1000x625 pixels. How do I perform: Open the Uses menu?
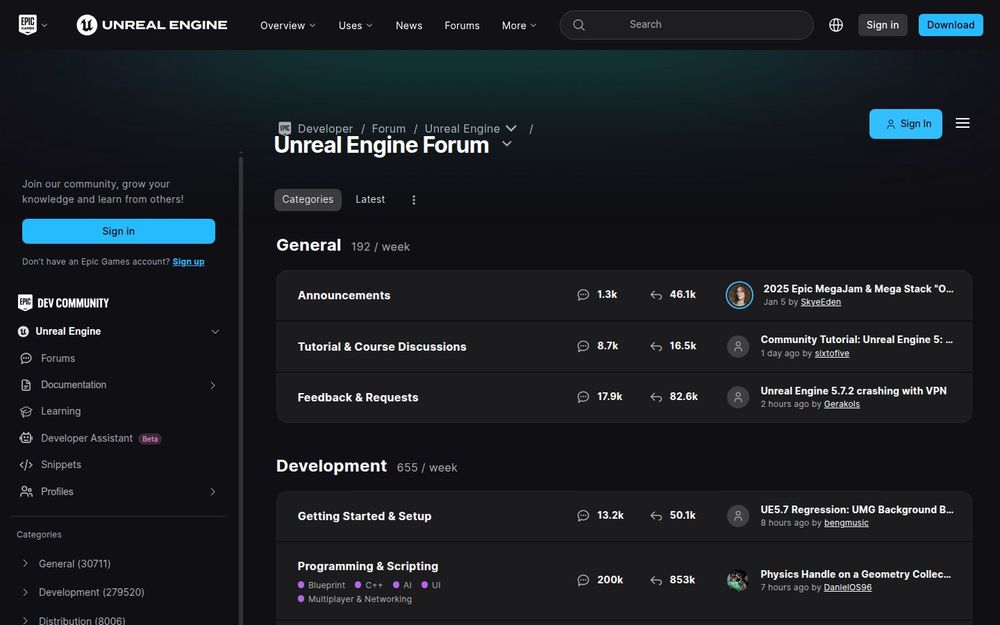355,26
